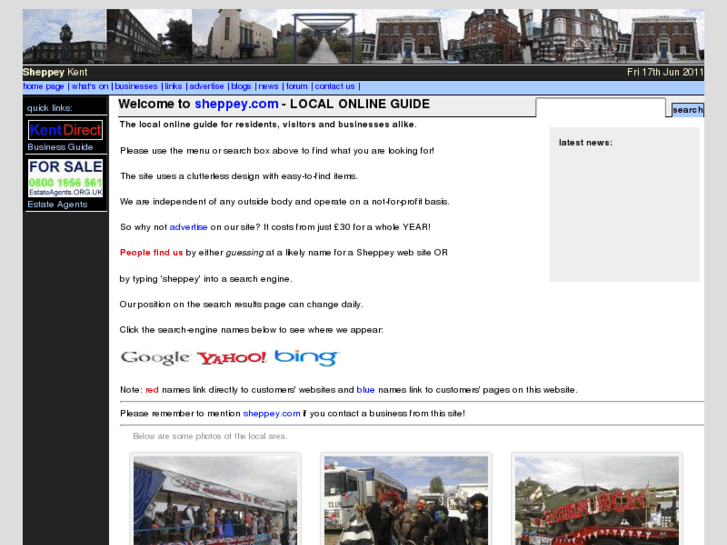Open the Yahoo! search results logo
Viewport: 727px width, 545px height.
pos(231,358)
